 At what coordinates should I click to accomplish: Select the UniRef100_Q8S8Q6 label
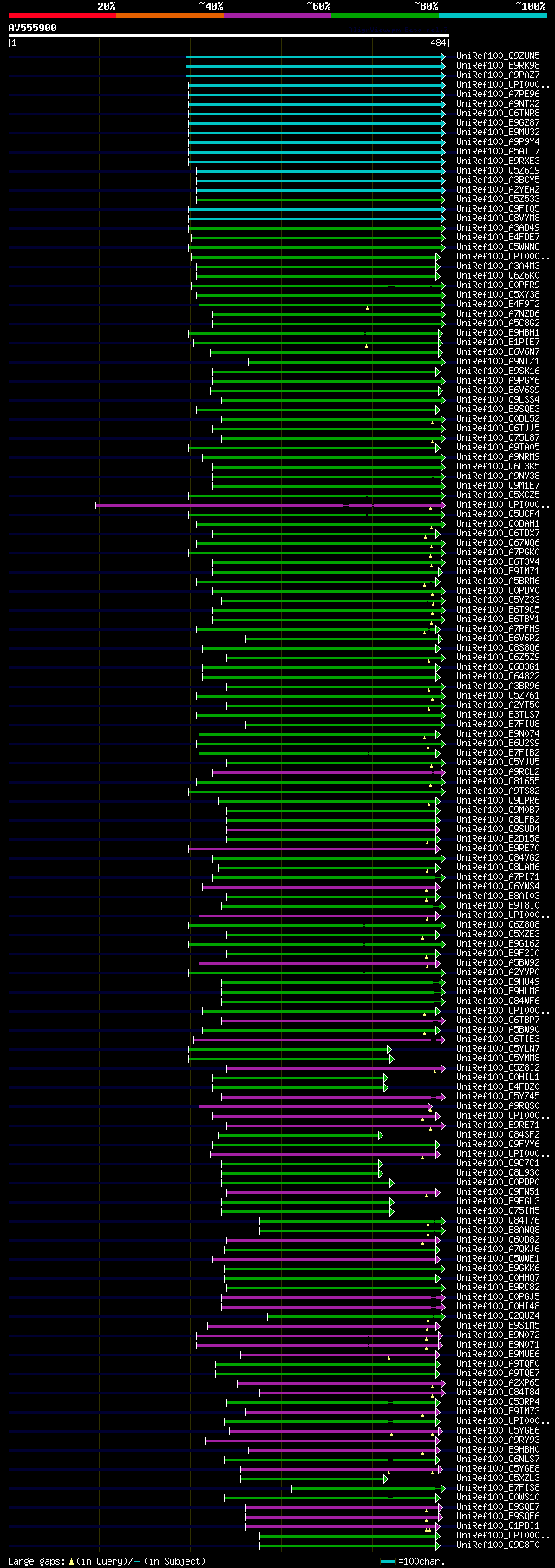[x=498, y=647]
